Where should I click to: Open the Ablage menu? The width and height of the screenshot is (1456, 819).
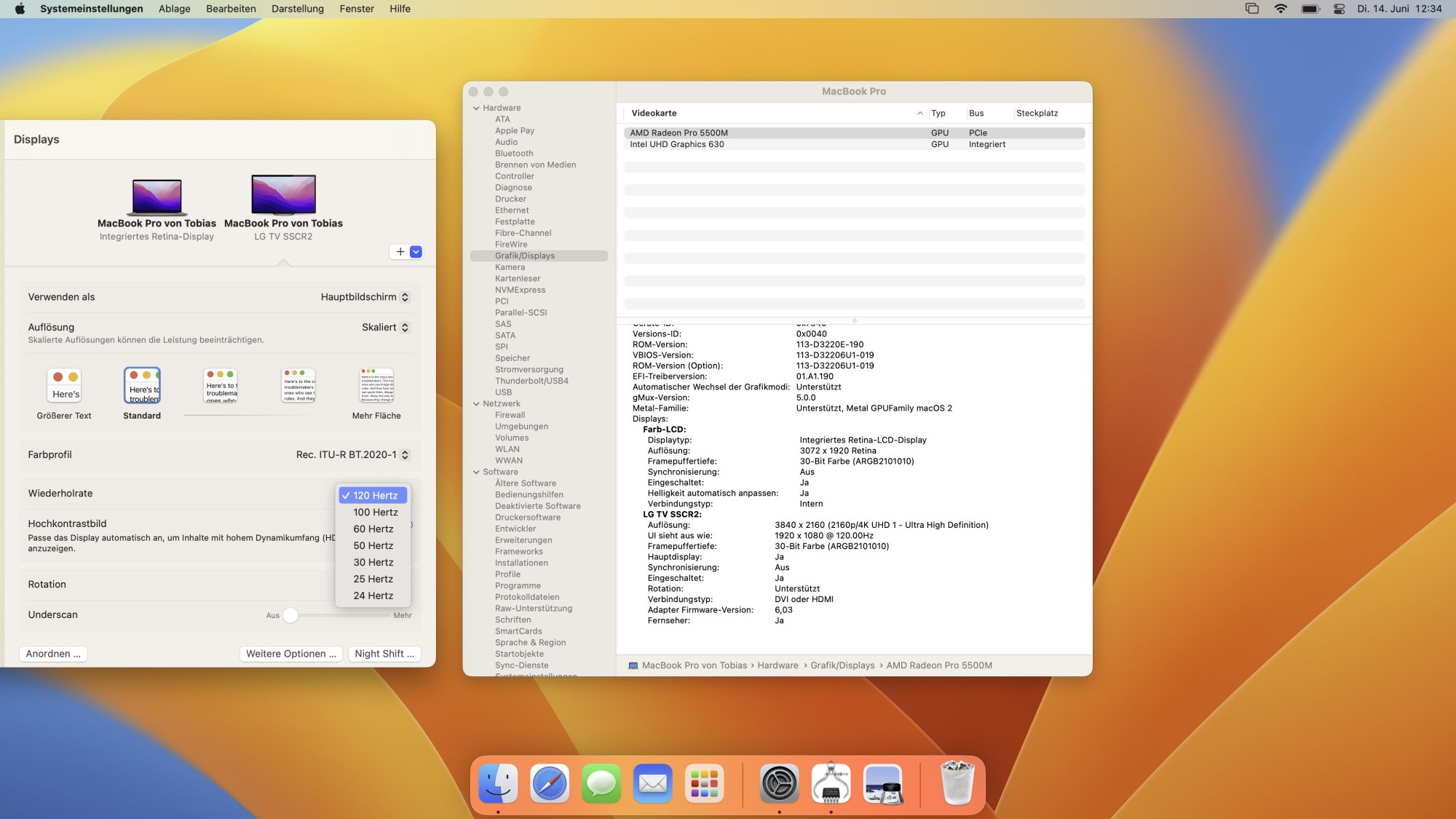(x=174, y=9)
